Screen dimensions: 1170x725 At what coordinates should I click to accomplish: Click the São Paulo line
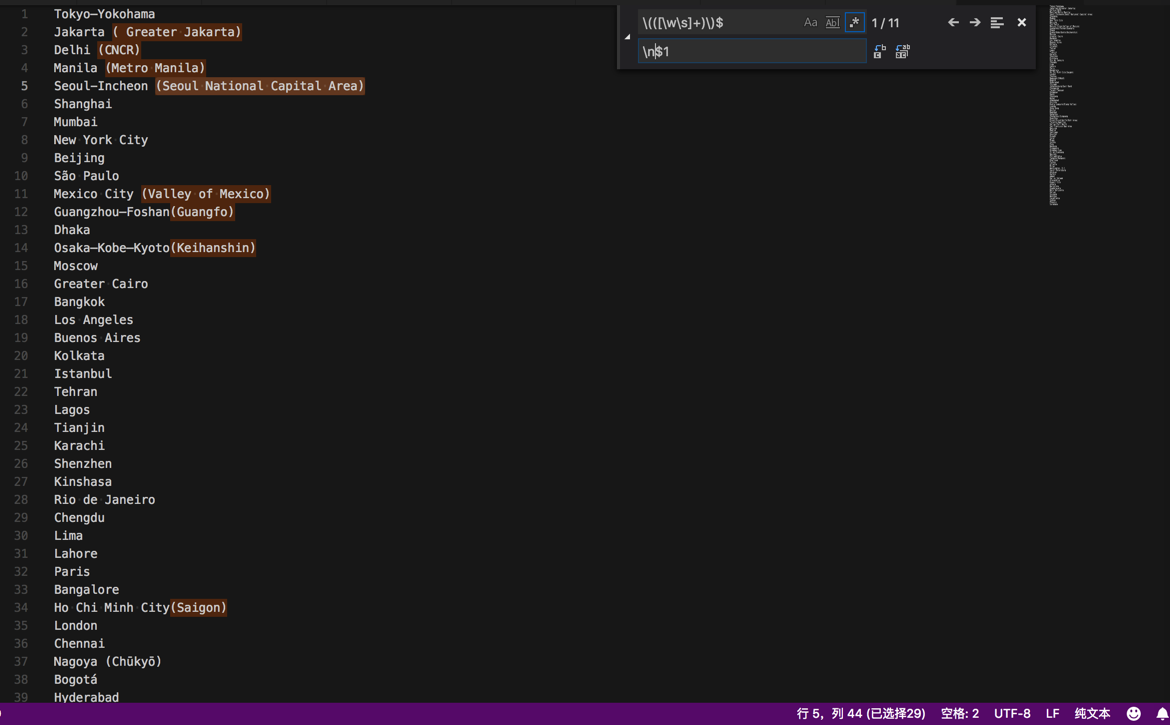pos(87,175)
